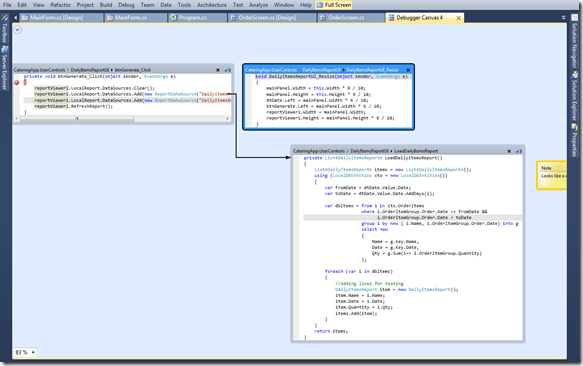Expand the canvas chevron at top-left
583x366 pixels.
17,29
